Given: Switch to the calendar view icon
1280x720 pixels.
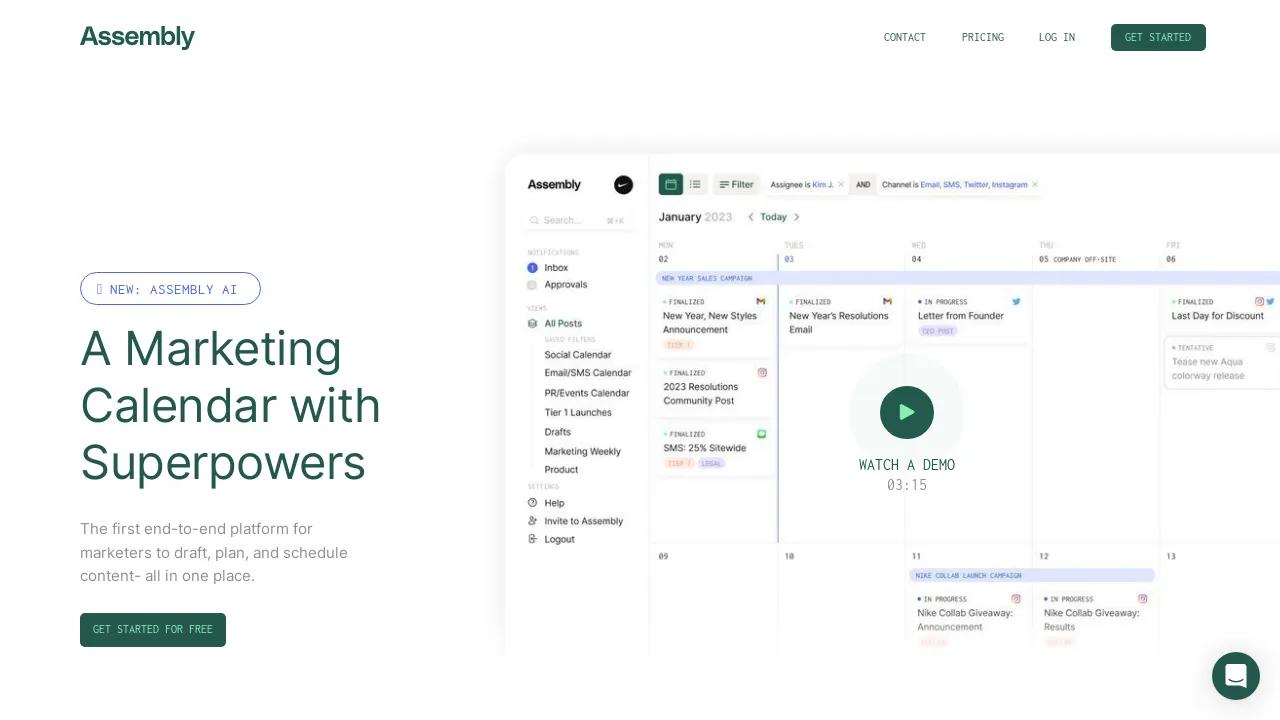Looking at the screenshot, I should [671, 184].
